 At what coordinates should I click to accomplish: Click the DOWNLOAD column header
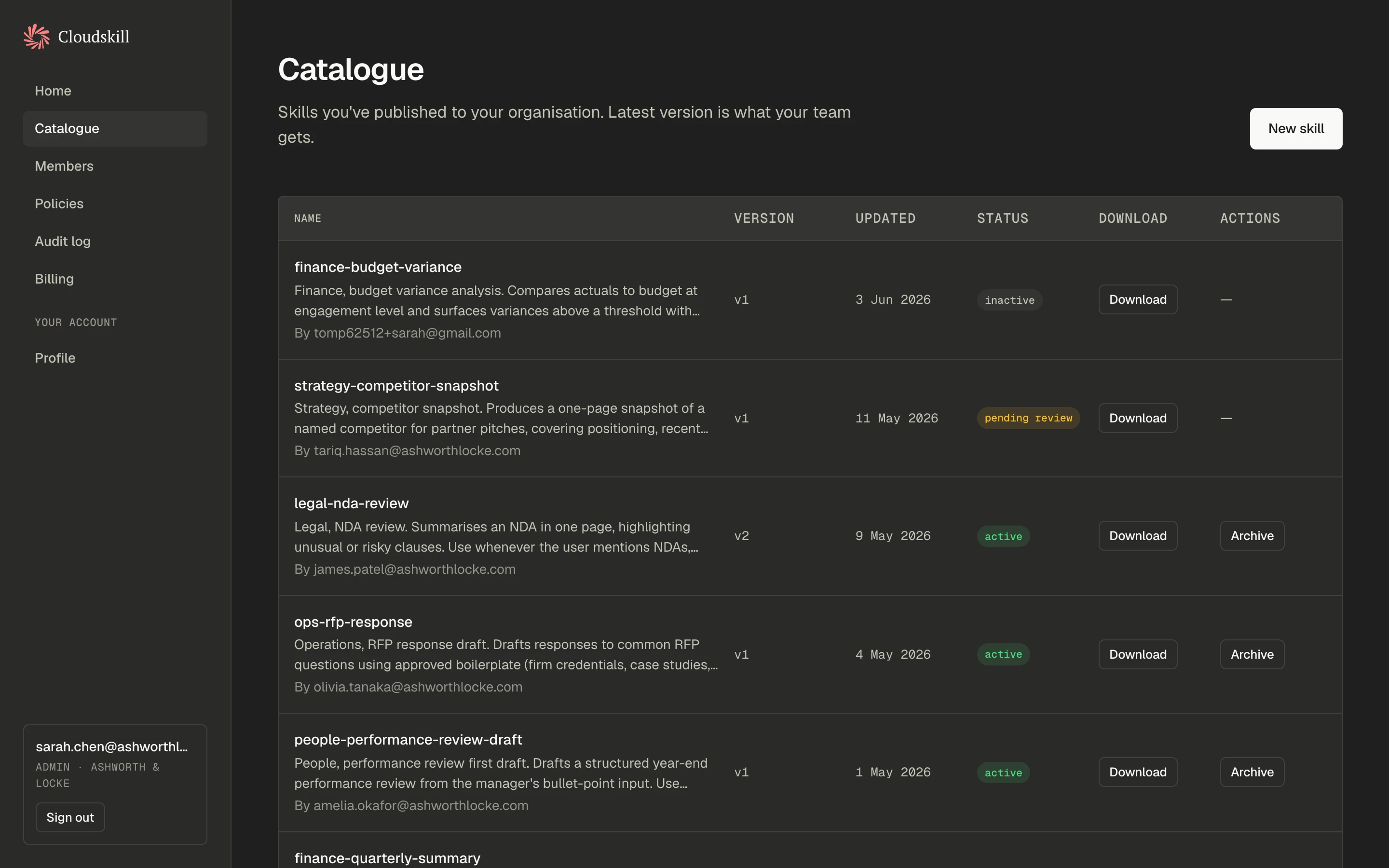point(1132,218)
